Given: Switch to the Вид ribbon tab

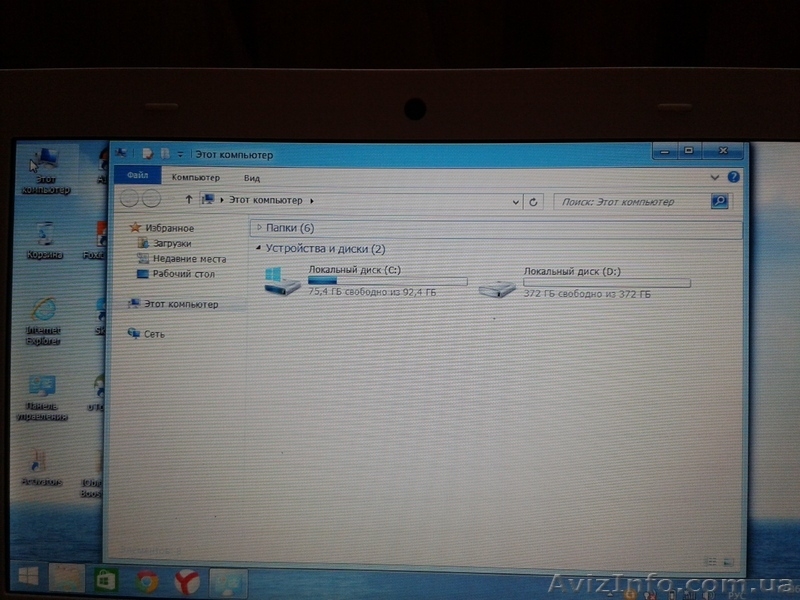Looking at the screenshot, I should [252, 178].
